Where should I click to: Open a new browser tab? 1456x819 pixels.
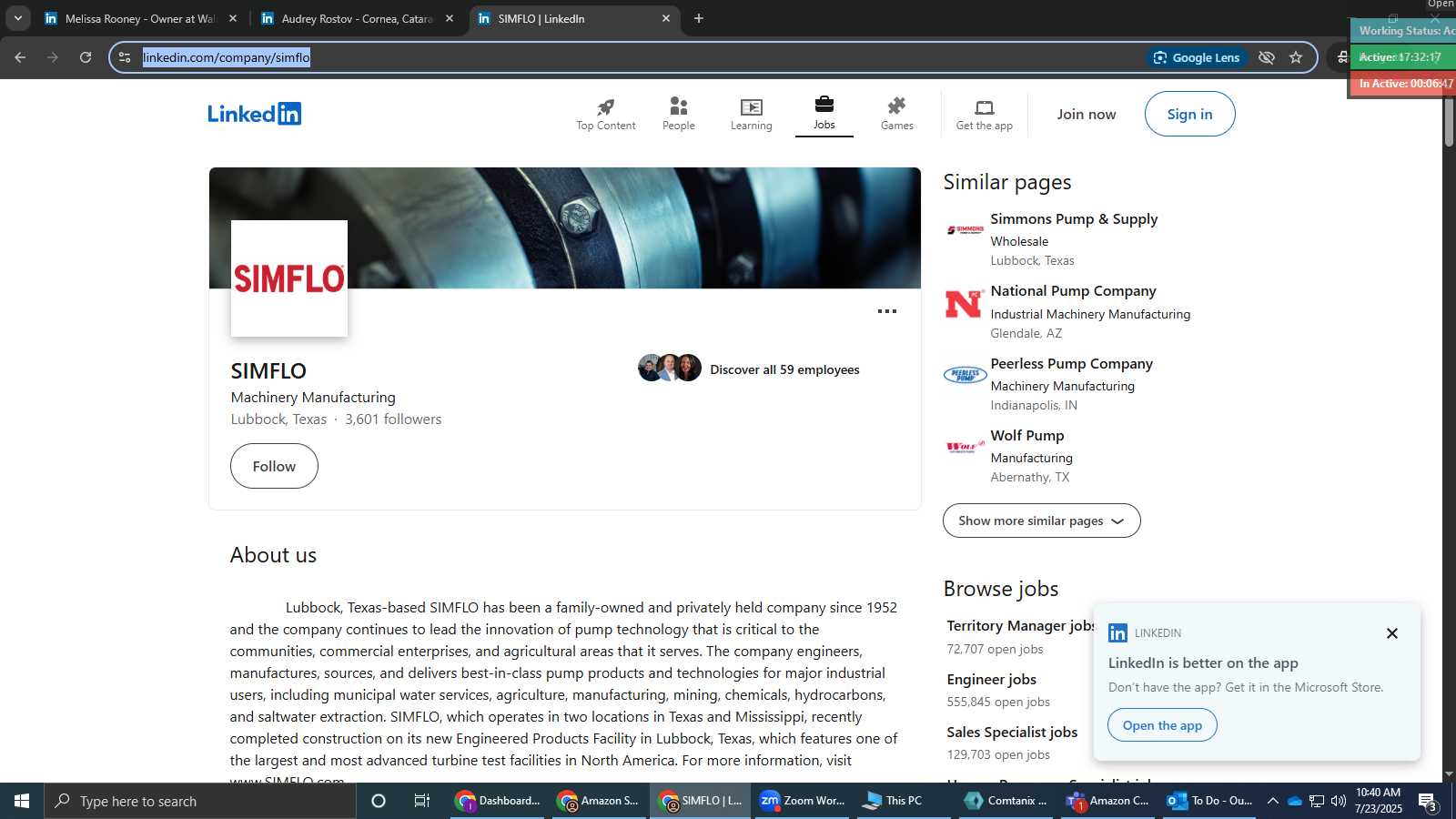699,18
